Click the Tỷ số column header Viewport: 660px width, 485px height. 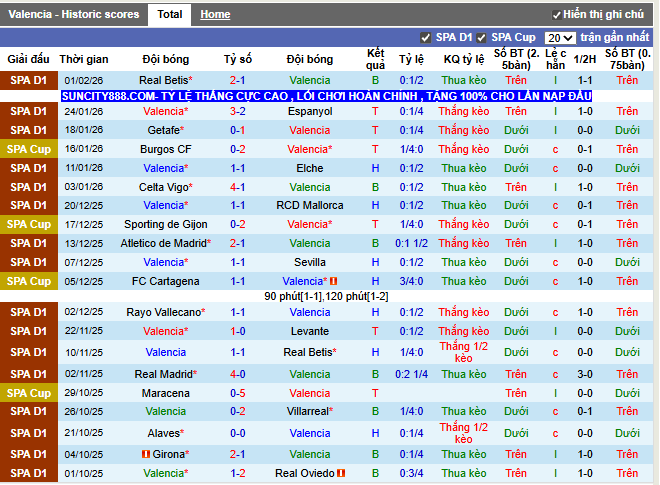pyautogui.click(x=238, y=59)
